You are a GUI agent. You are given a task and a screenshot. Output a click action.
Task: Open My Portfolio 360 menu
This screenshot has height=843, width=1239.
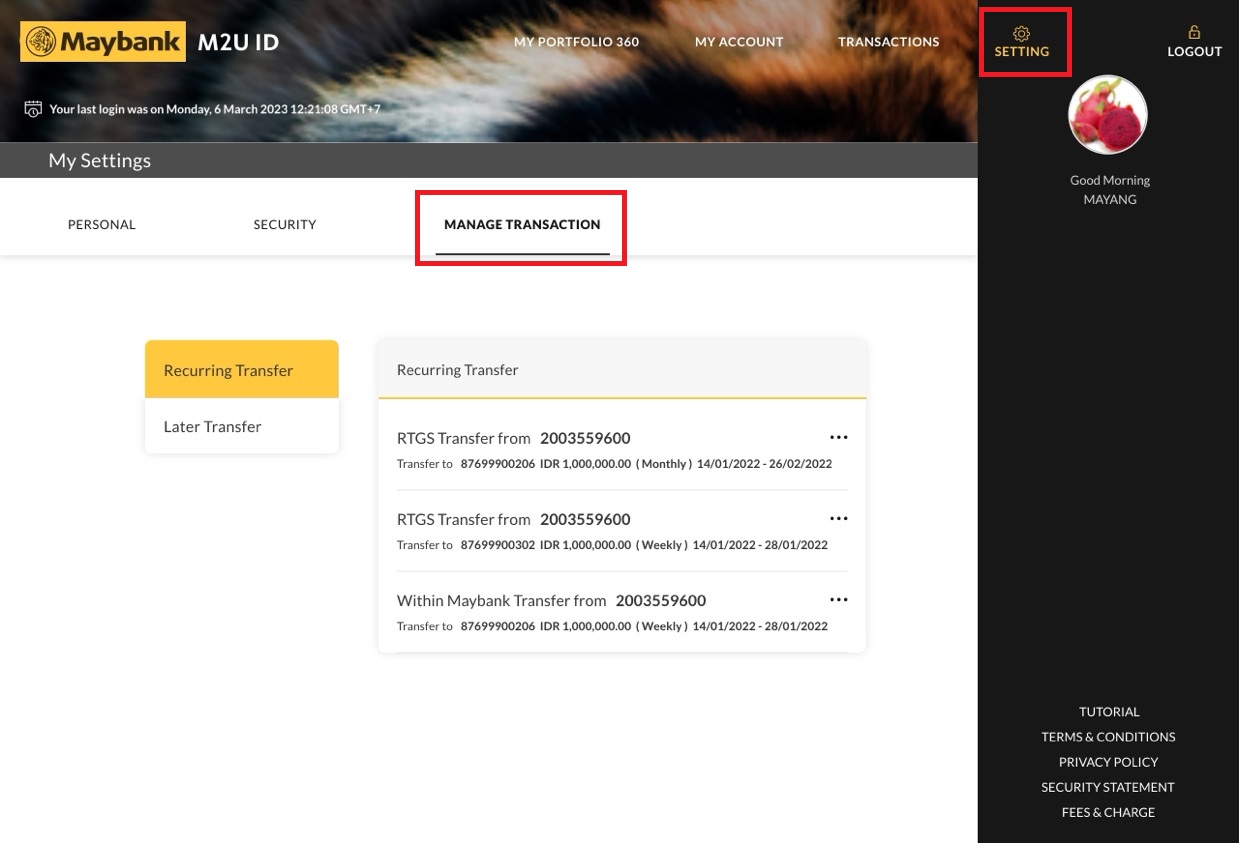[x=576, y=42]
